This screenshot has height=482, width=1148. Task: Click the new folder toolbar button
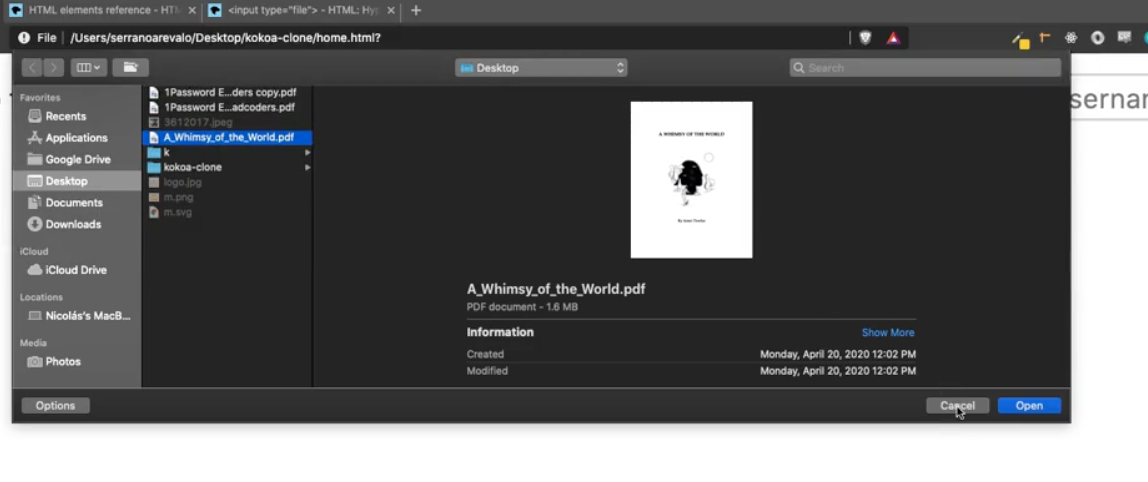point(130,67)
